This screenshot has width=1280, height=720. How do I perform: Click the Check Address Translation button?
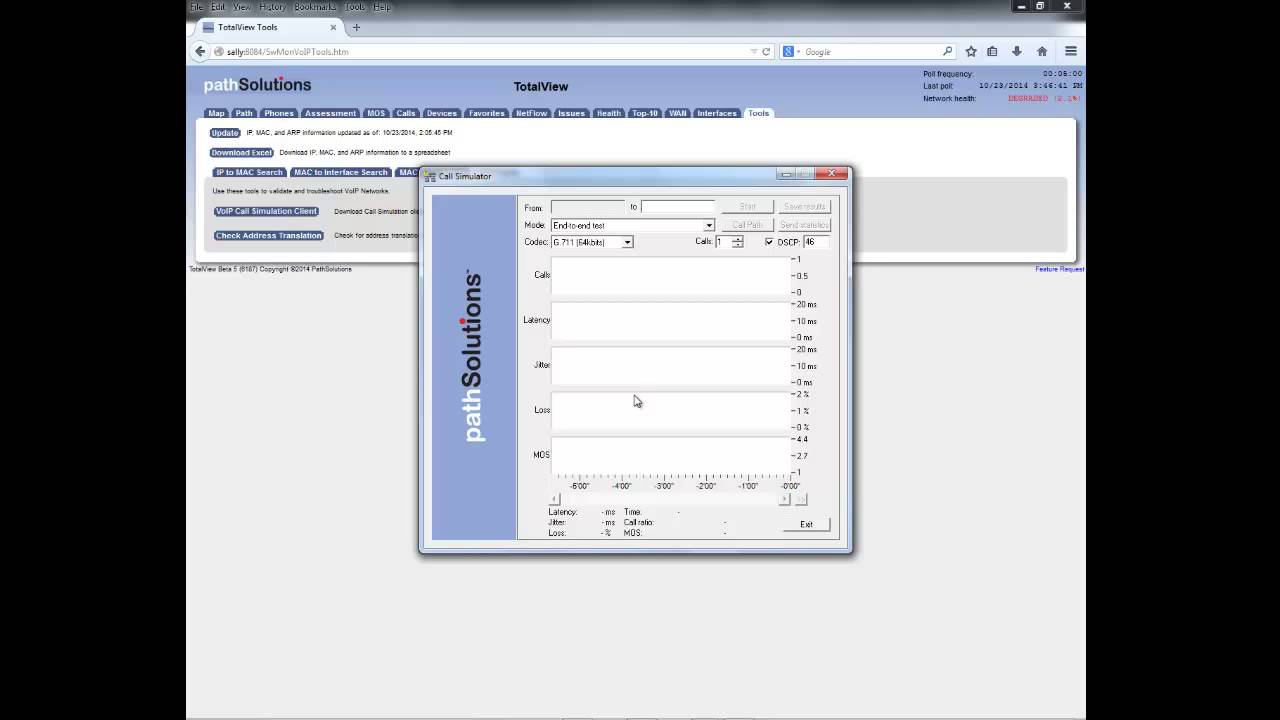[268, 236]
